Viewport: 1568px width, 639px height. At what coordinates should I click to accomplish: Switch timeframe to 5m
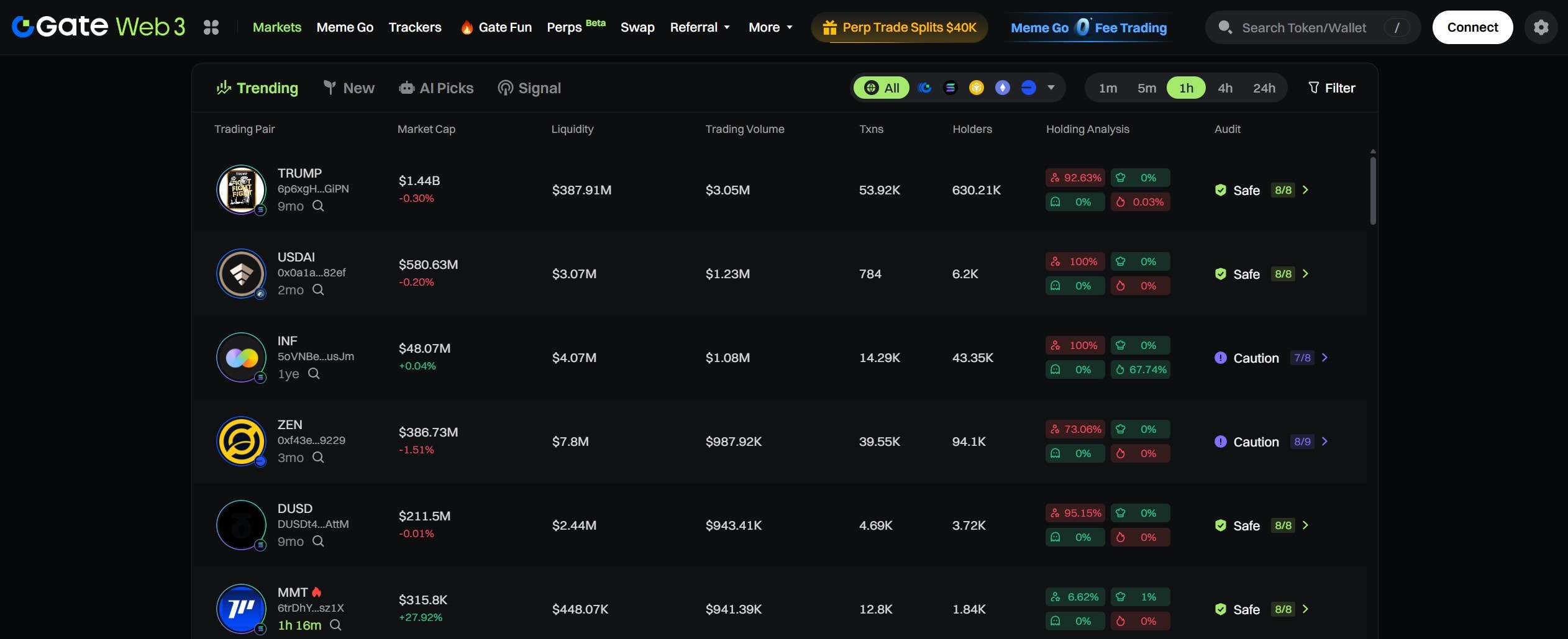click(1146, 88)
